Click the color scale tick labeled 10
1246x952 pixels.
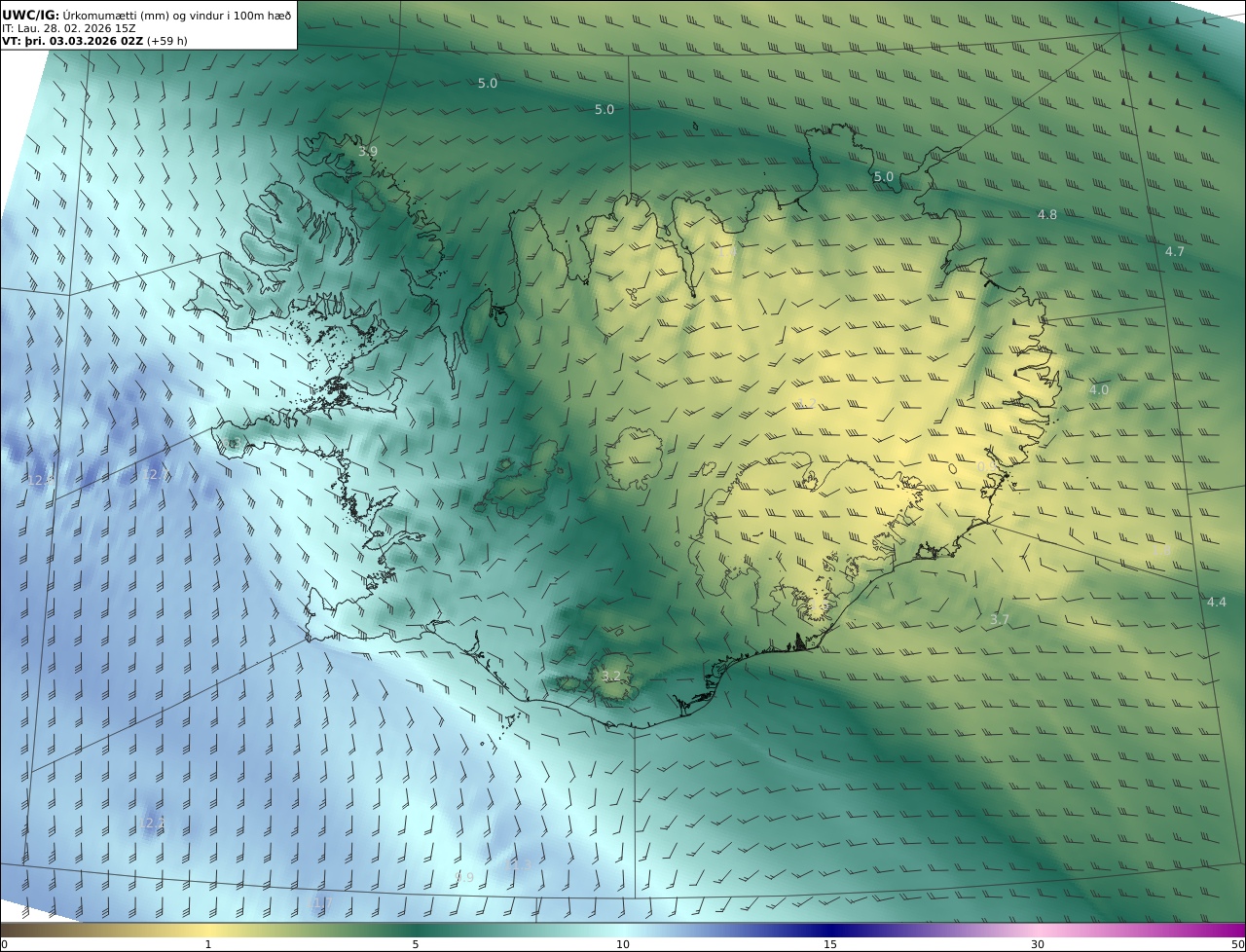coord(623,944)
